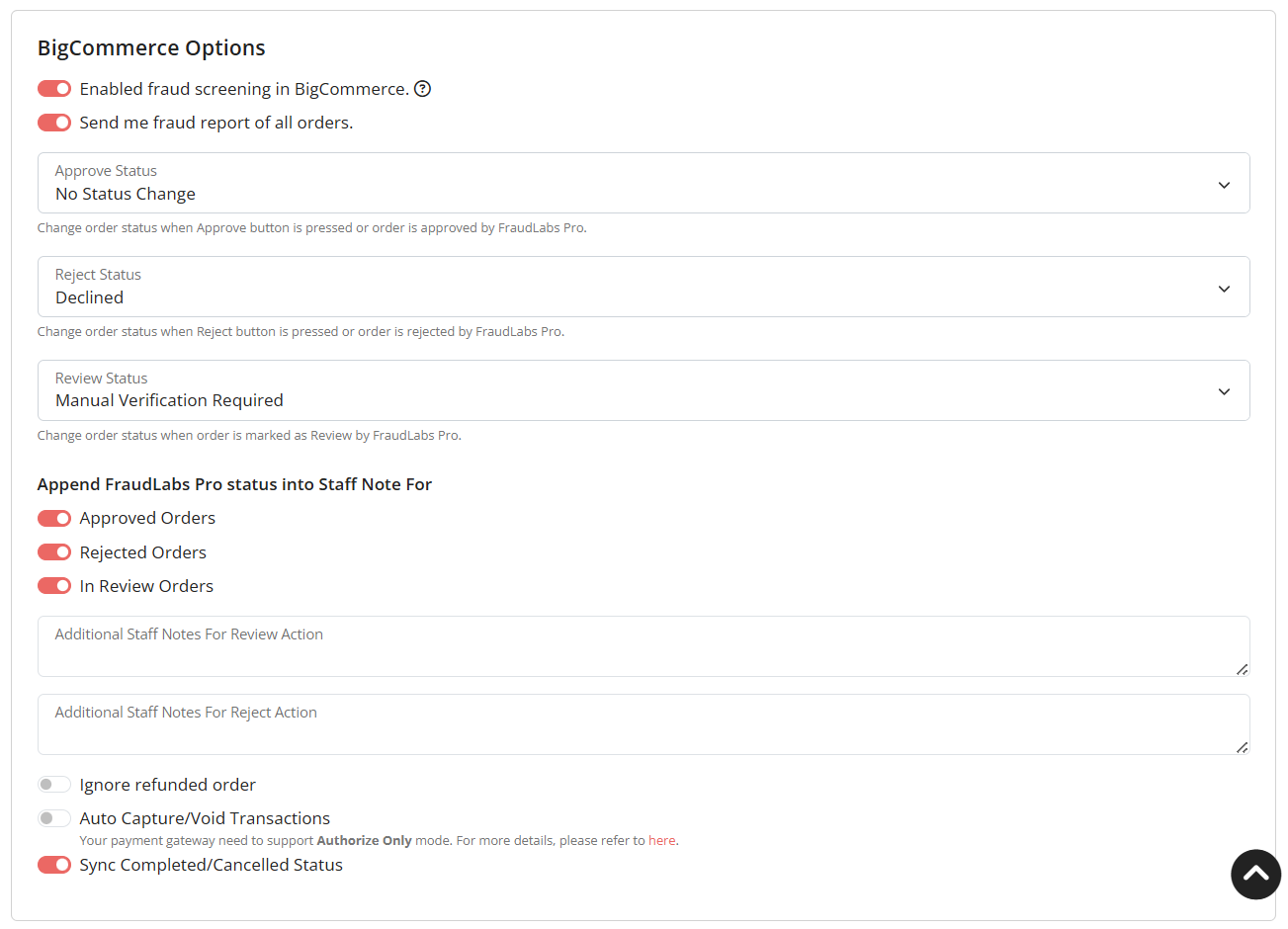1288x929 pixels.
Task: Click hint text about Reject button status change
Action: click(x=301, y=332)
